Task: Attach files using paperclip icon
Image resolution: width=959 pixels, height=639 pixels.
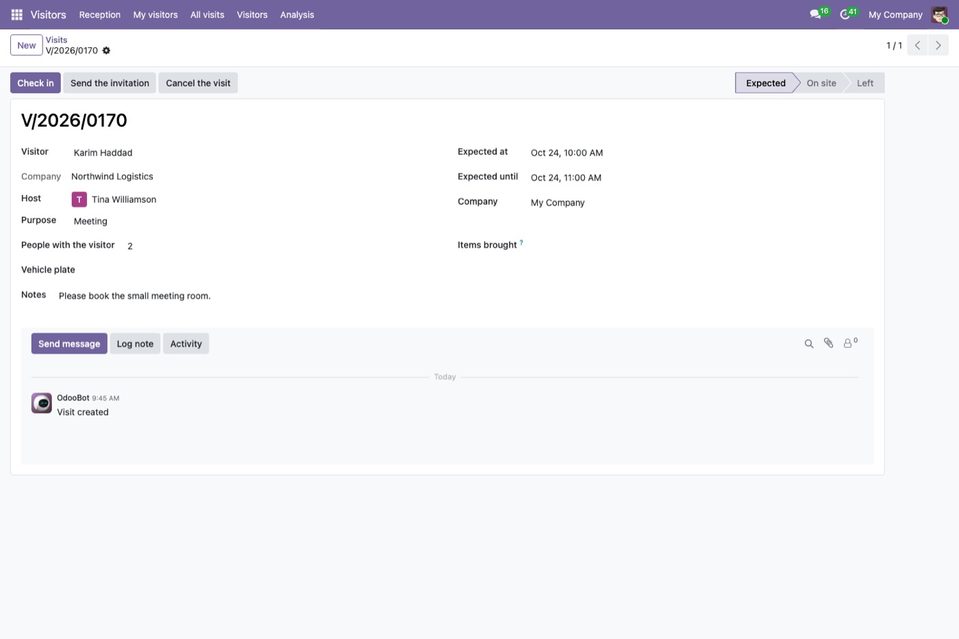Action: (x=828, y=343)
